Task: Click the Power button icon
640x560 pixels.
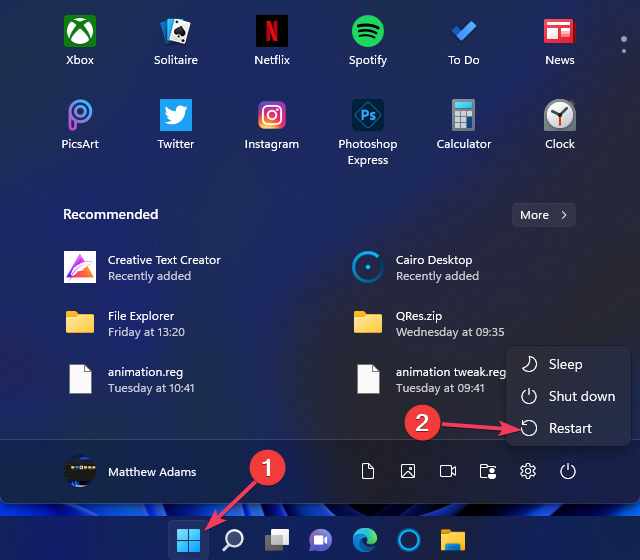Action: [x=568, y=471]
